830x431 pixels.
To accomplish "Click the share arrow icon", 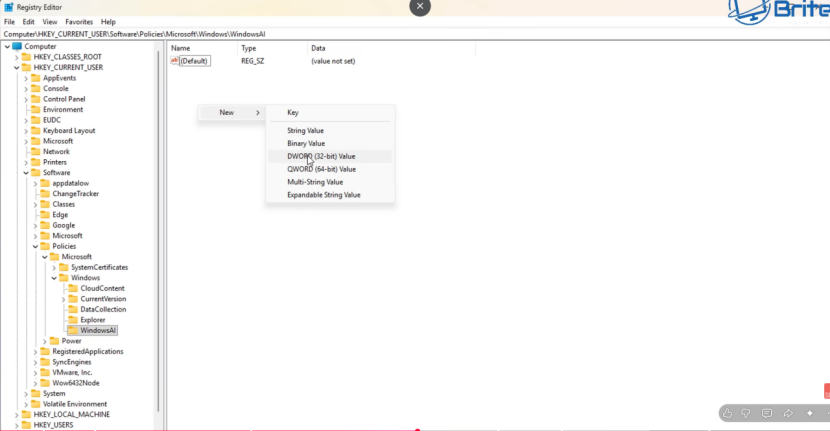I will [788, 413].
